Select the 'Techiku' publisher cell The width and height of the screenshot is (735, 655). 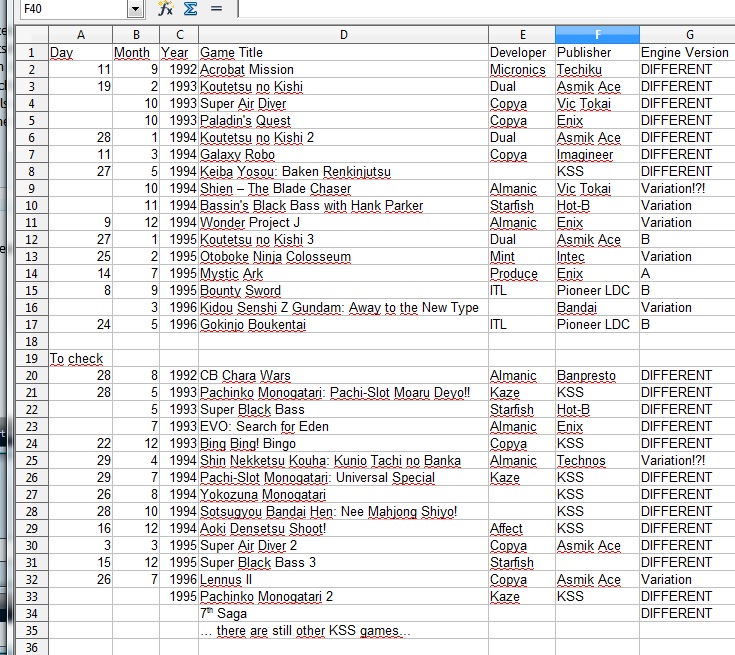coord(598,69)
